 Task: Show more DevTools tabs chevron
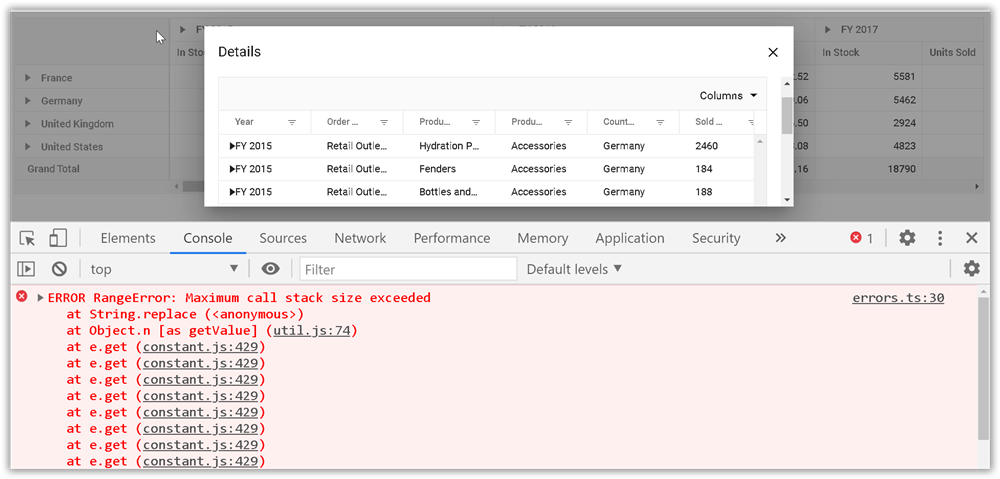point(780,238)
